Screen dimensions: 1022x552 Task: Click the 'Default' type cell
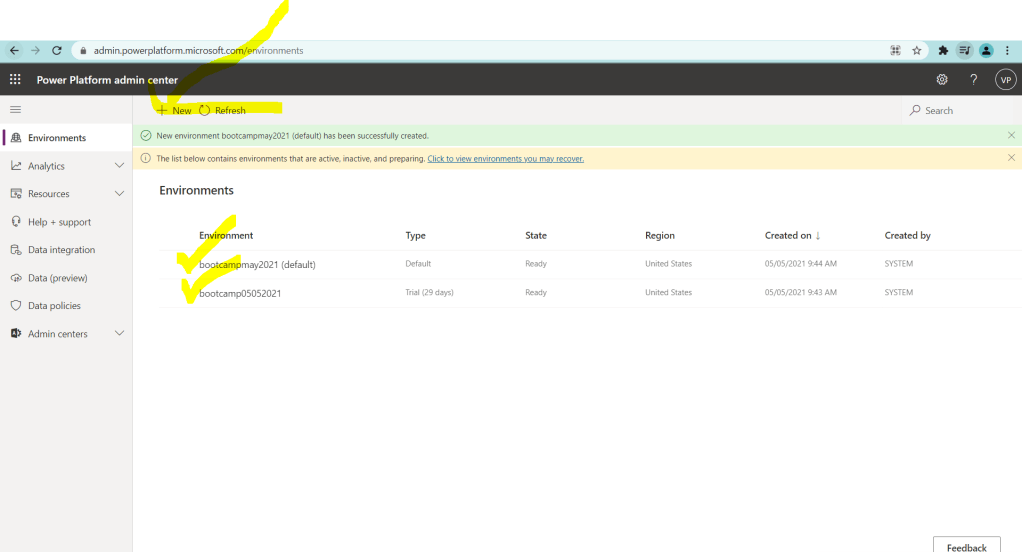coord(418,263)
